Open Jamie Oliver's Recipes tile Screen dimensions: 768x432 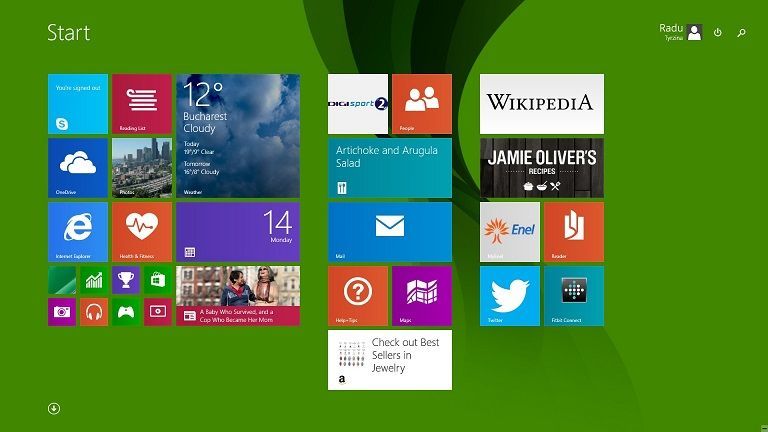click(542, 168)
